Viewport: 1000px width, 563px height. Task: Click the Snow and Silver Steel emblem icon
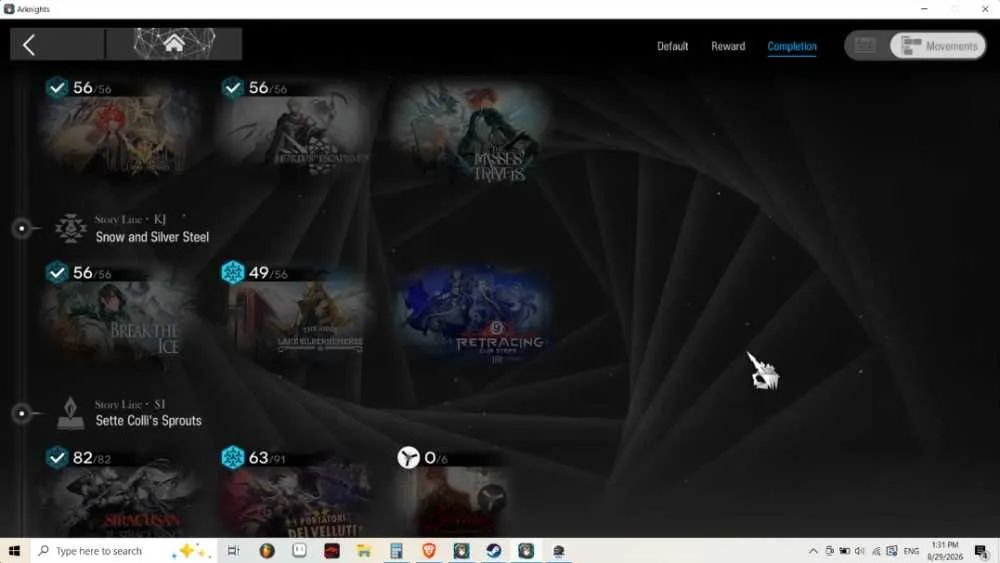pos(71,228)
